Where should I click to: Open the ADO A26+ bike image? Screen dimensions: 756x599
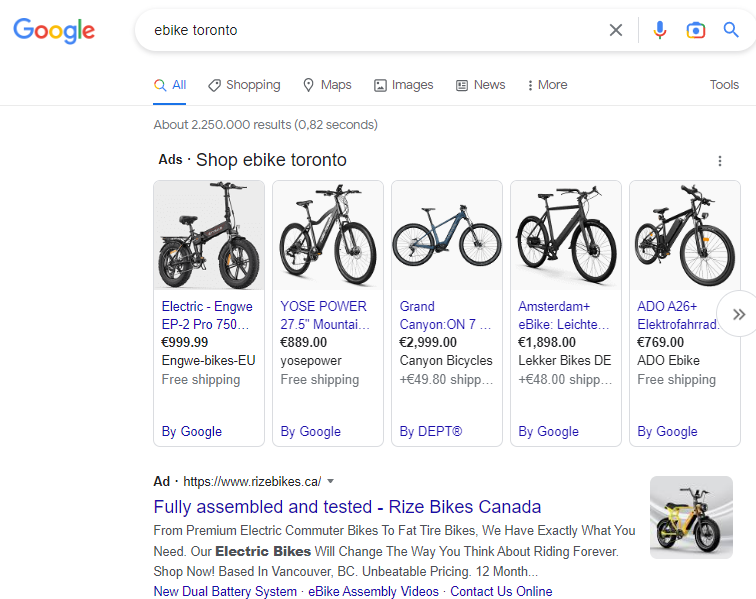click(x=685, y=235)
